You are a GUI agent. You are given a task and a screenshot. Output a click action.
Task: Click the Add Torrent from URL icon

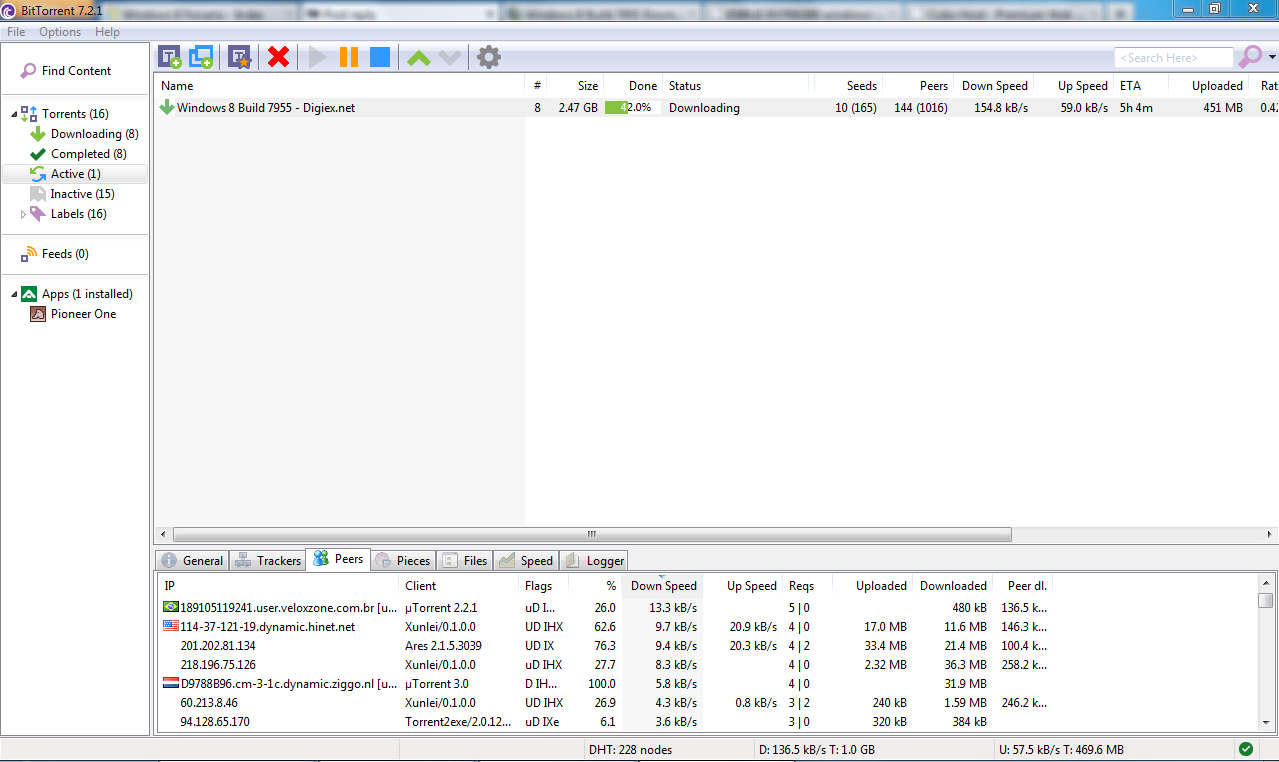(x=201, y=57)
